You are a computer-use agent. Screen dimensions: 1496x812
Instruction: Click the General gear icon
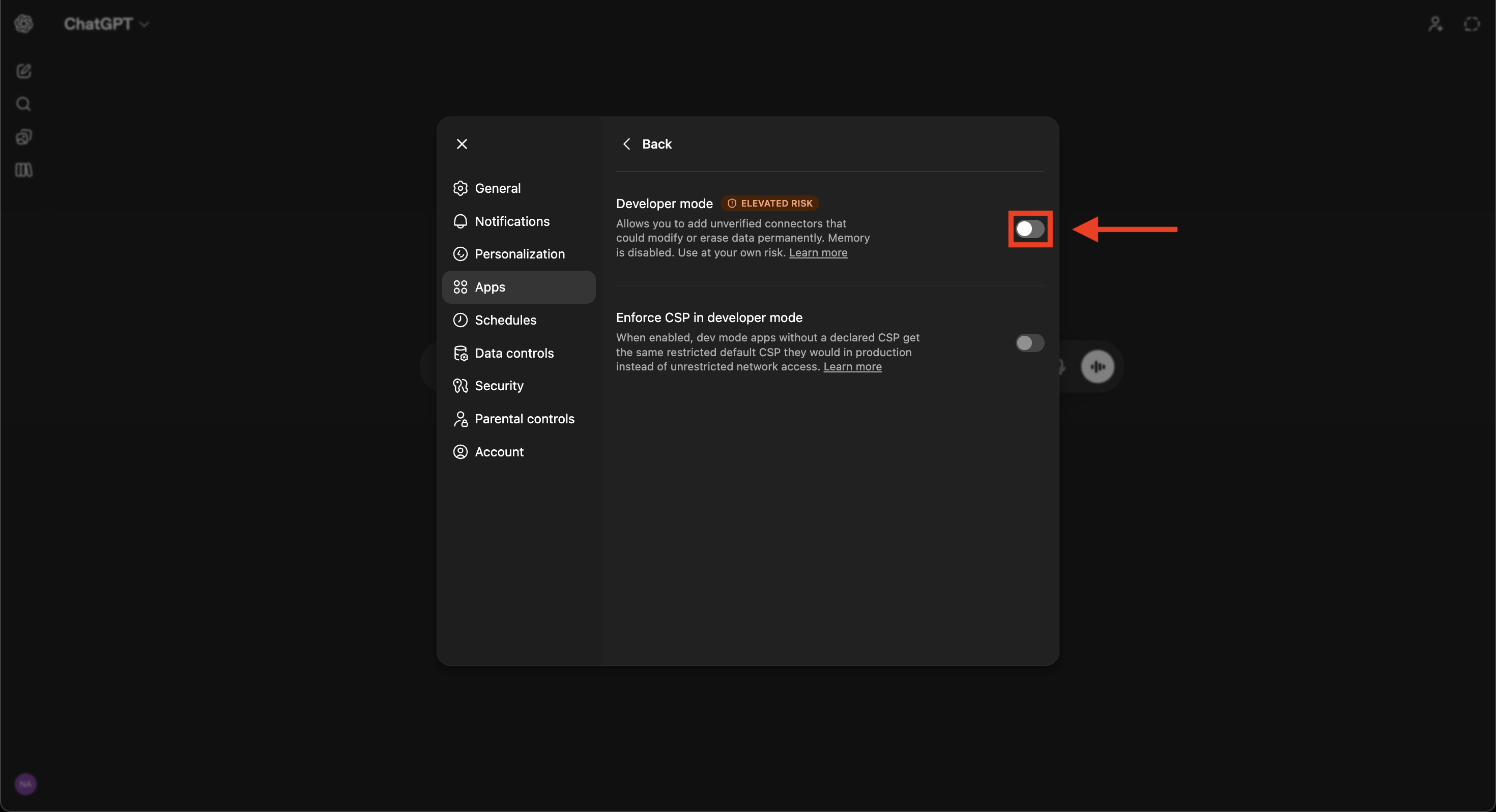click(460, 188)
